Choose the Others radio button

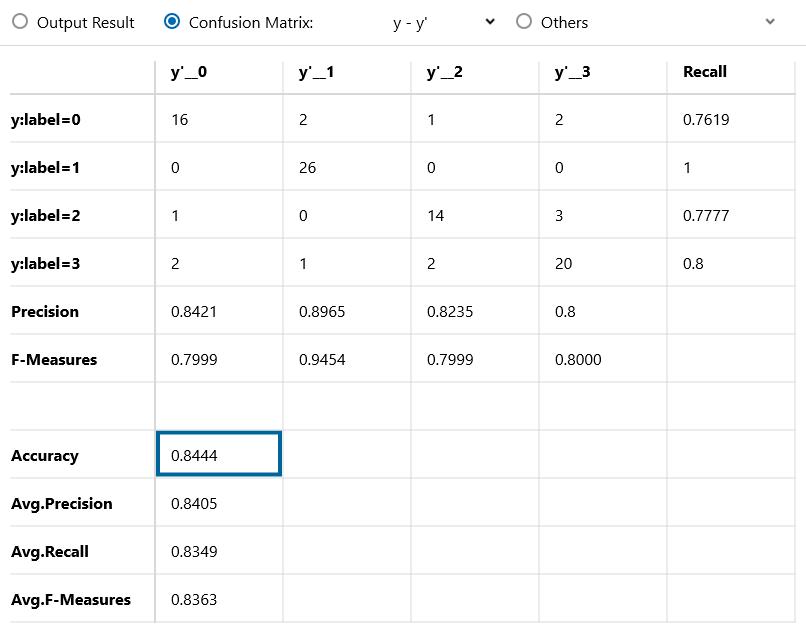point(524,22)
